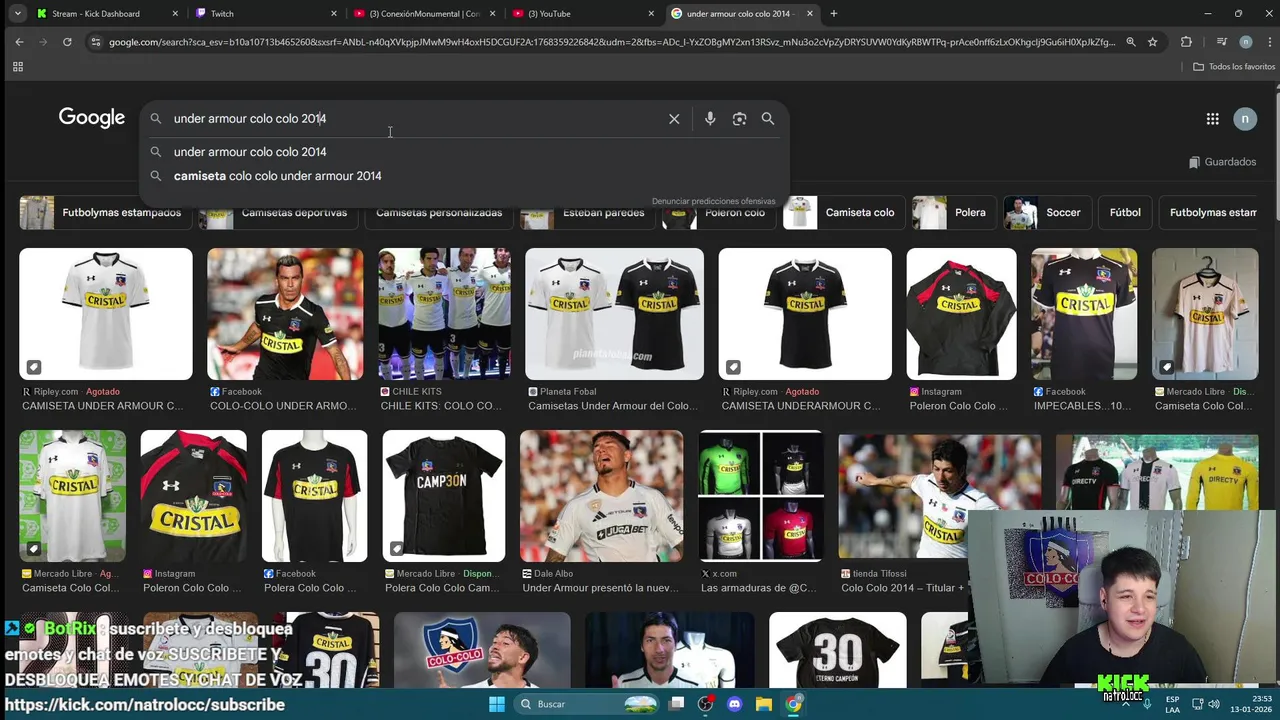Open Windows Start menu

click(x=497, y=704)
